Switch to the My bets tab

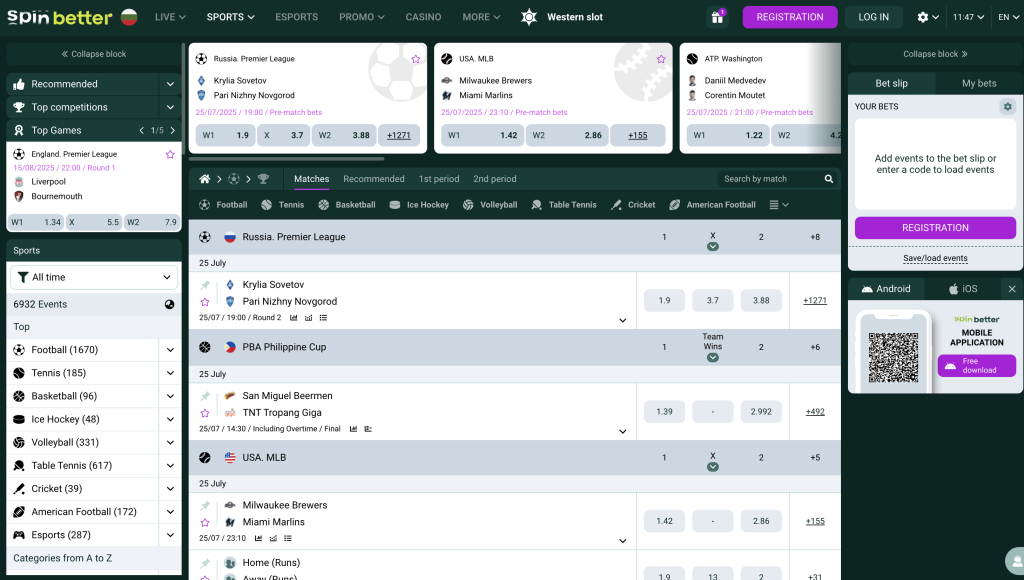979,84
